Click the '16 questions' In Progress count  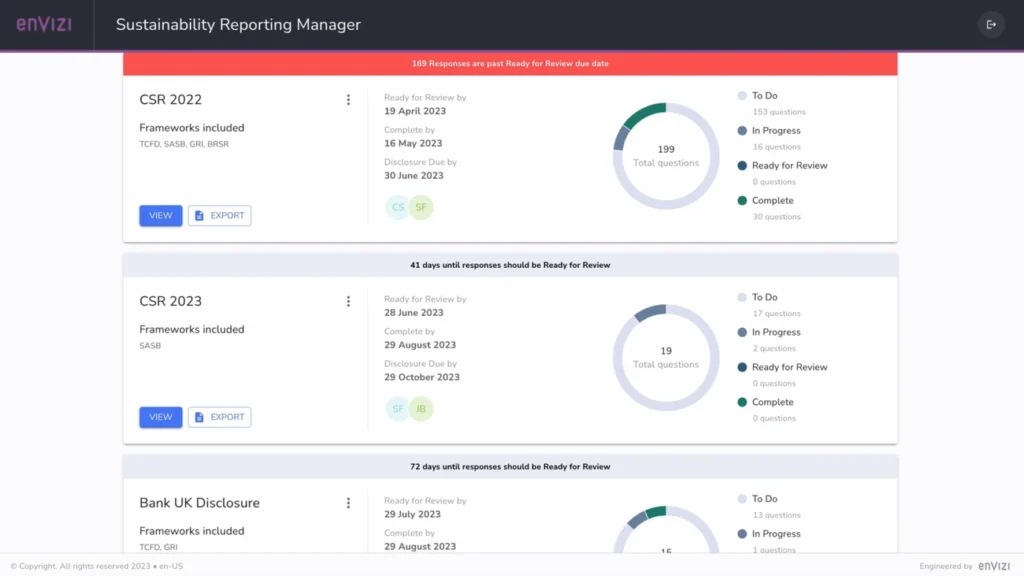coord(776,147)
